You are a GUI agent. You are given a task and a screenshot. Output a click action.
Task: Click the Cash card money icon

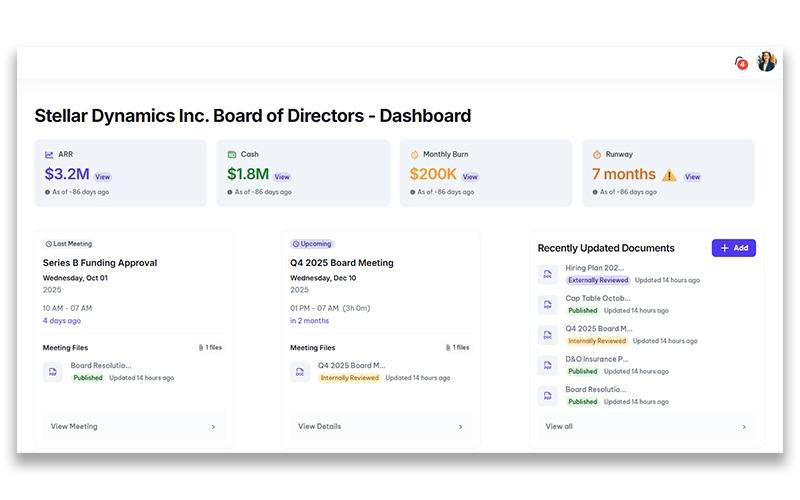coord(232,154)
